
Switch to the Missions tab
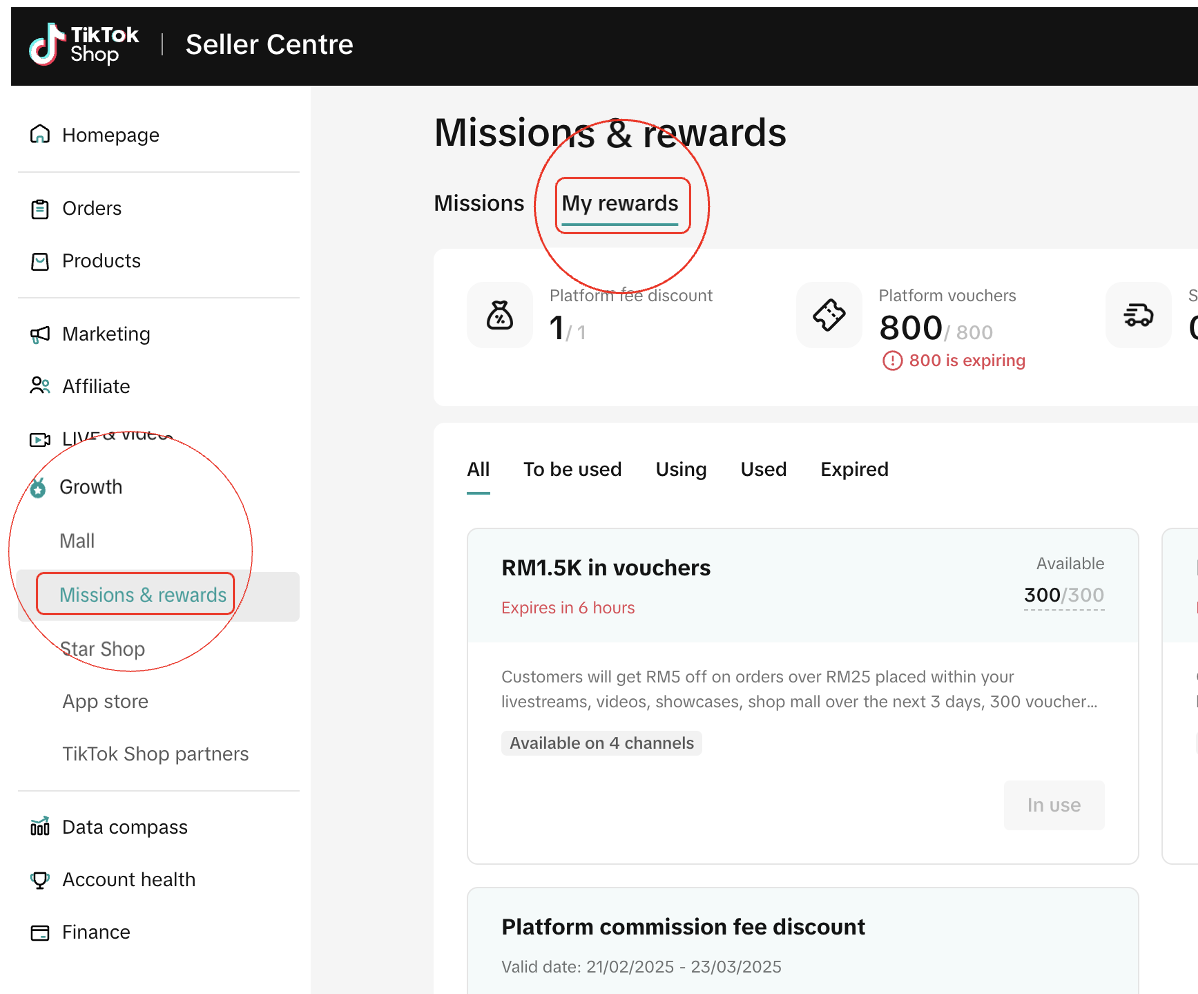479,203
